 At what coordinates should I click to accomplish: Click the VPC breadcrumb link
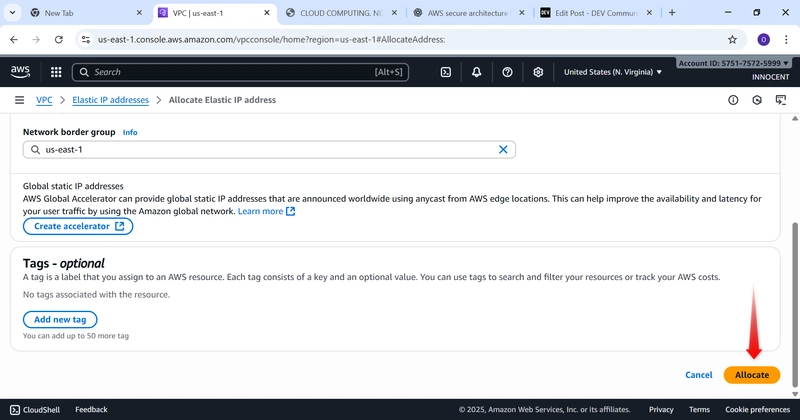[44, 100]
